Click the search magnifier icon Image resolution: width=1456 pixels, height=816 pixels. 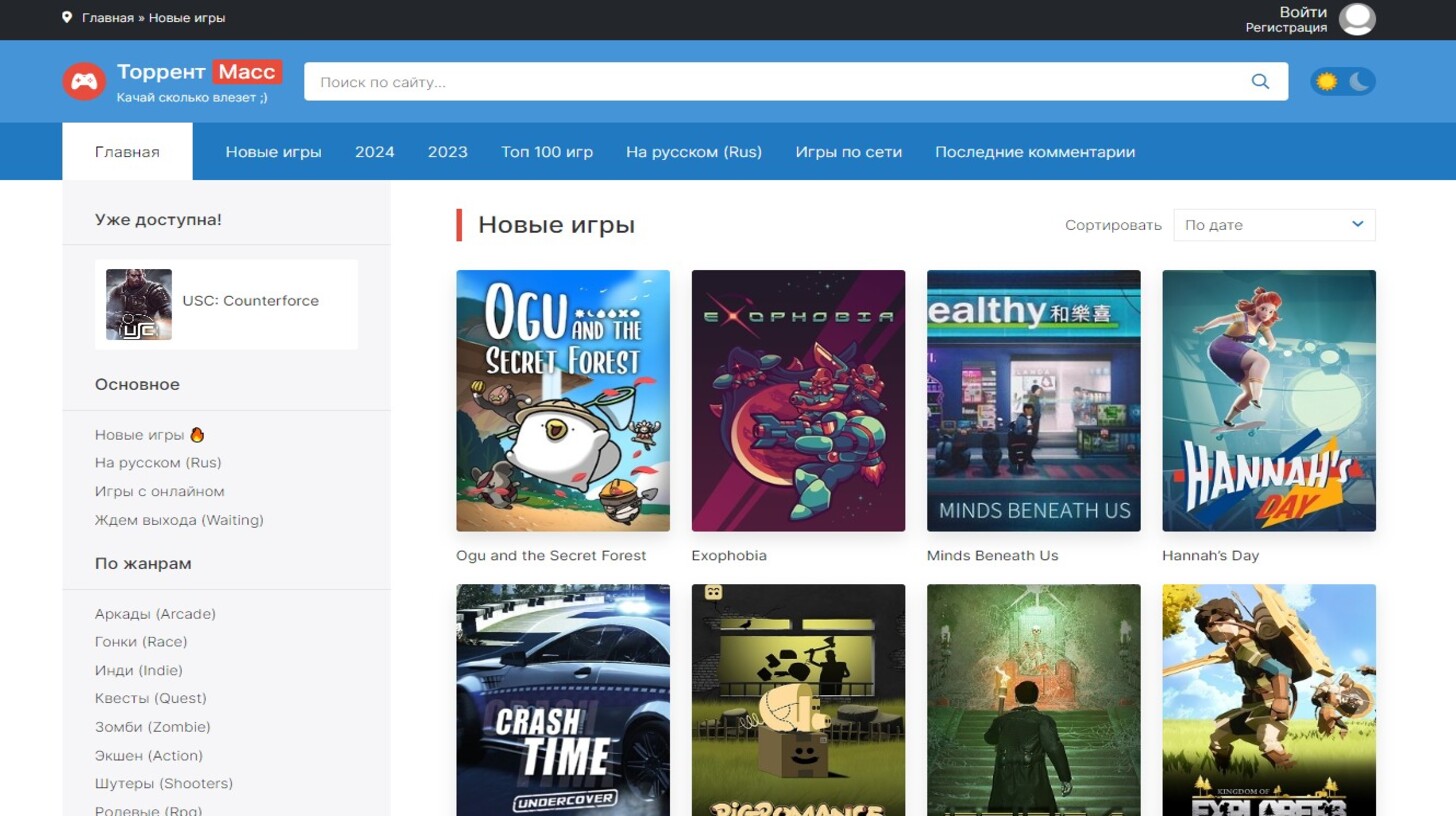pos(1260,82)
